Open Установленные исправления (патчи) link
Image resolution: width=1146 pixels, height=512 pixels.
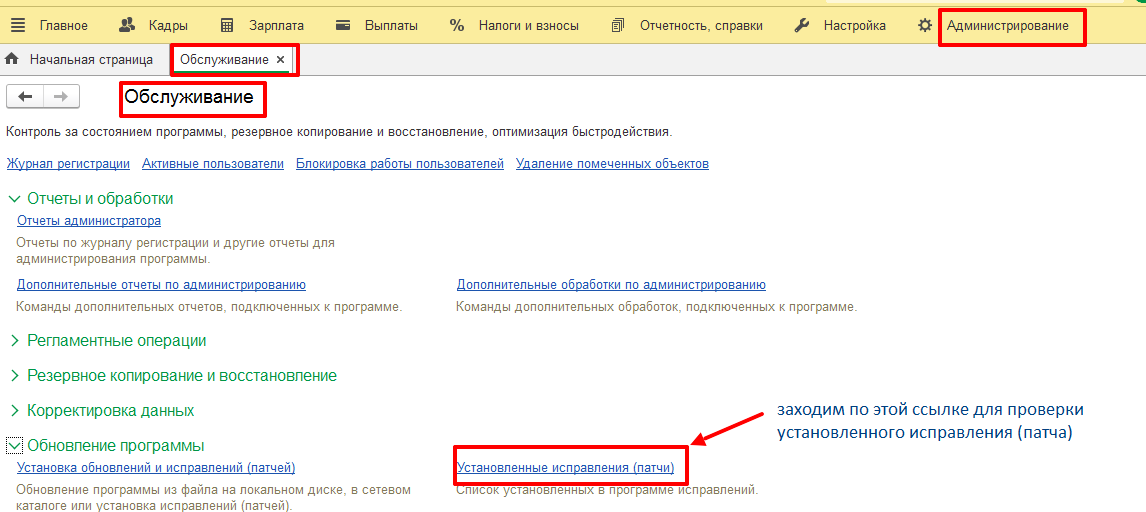point(565,467)
